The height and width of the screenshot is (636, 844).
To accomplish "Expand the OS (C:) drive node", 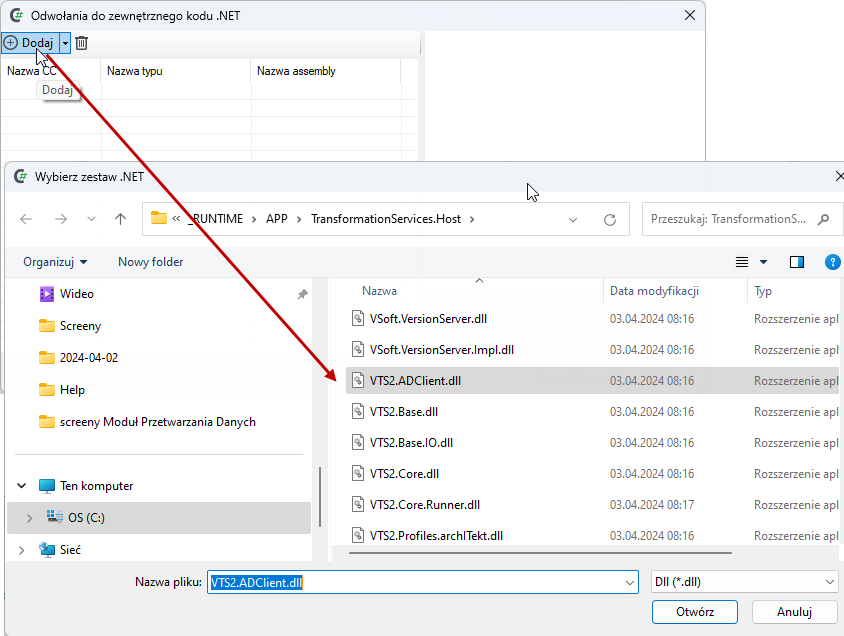I will click(x=30, y=518).
